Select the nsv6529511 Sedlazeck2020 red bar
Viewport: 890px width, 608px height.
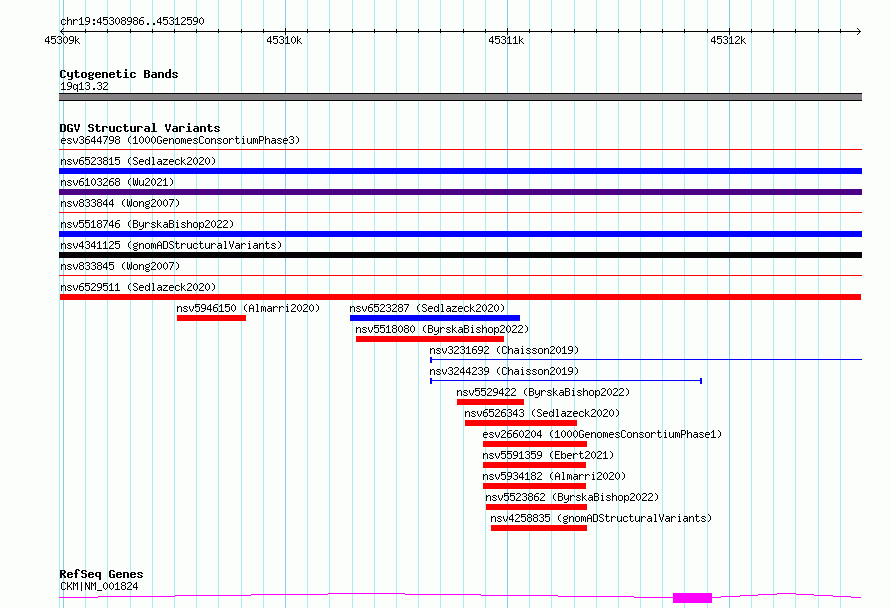pos(460,297)
